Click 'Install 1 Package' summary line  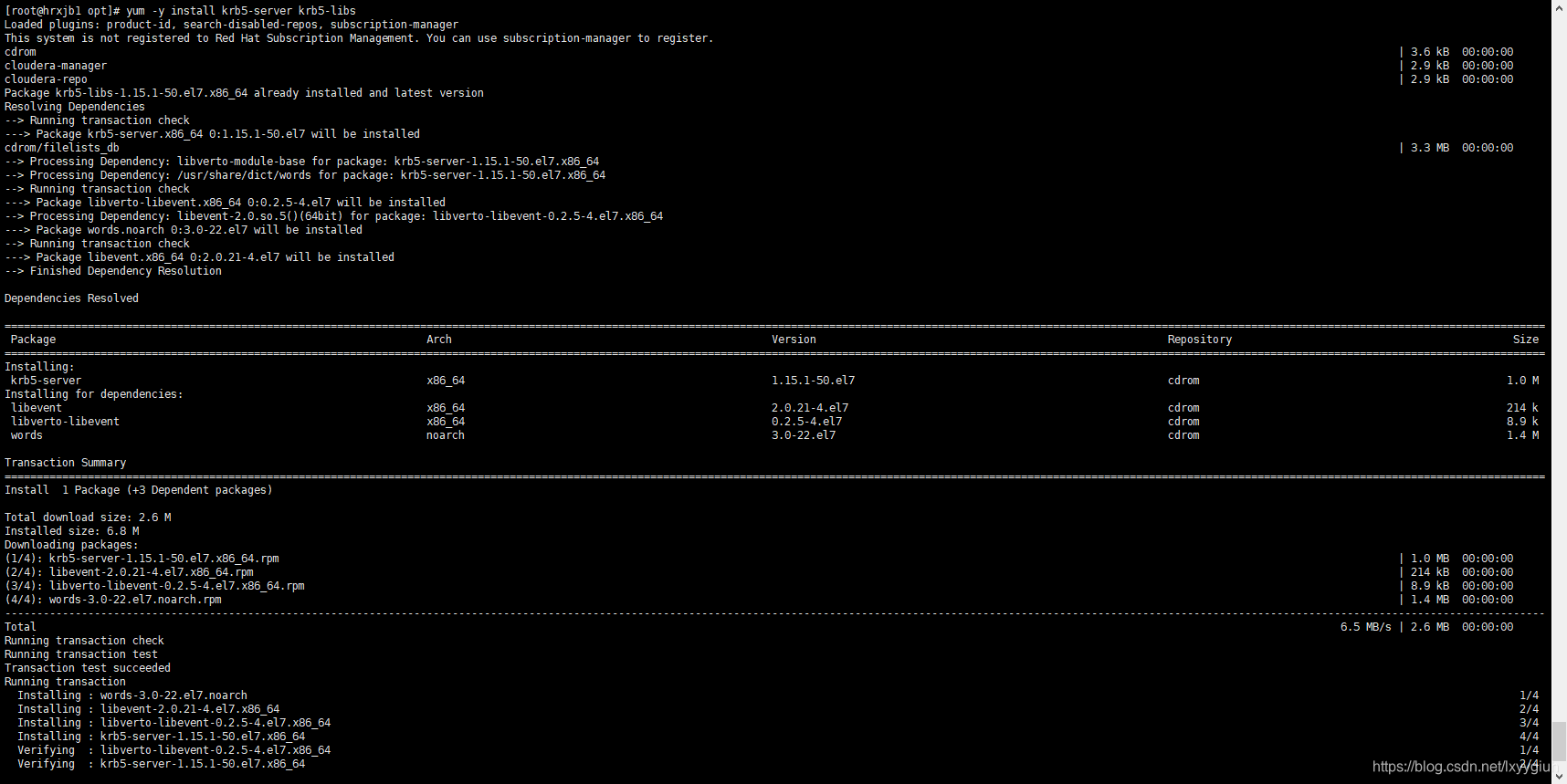click(x=139, y=490)
